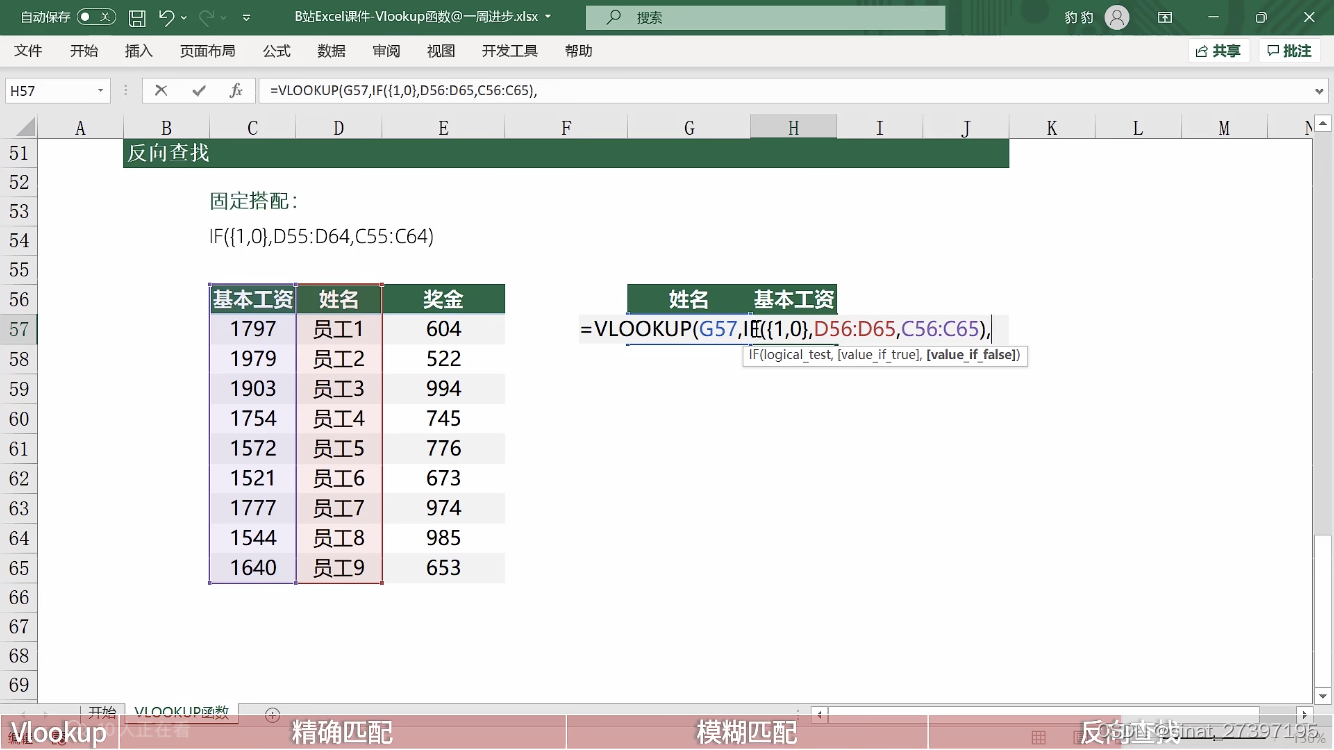1334x750 pixels.
Task: Select row 57 header
Action: click(x=19, y=329)
